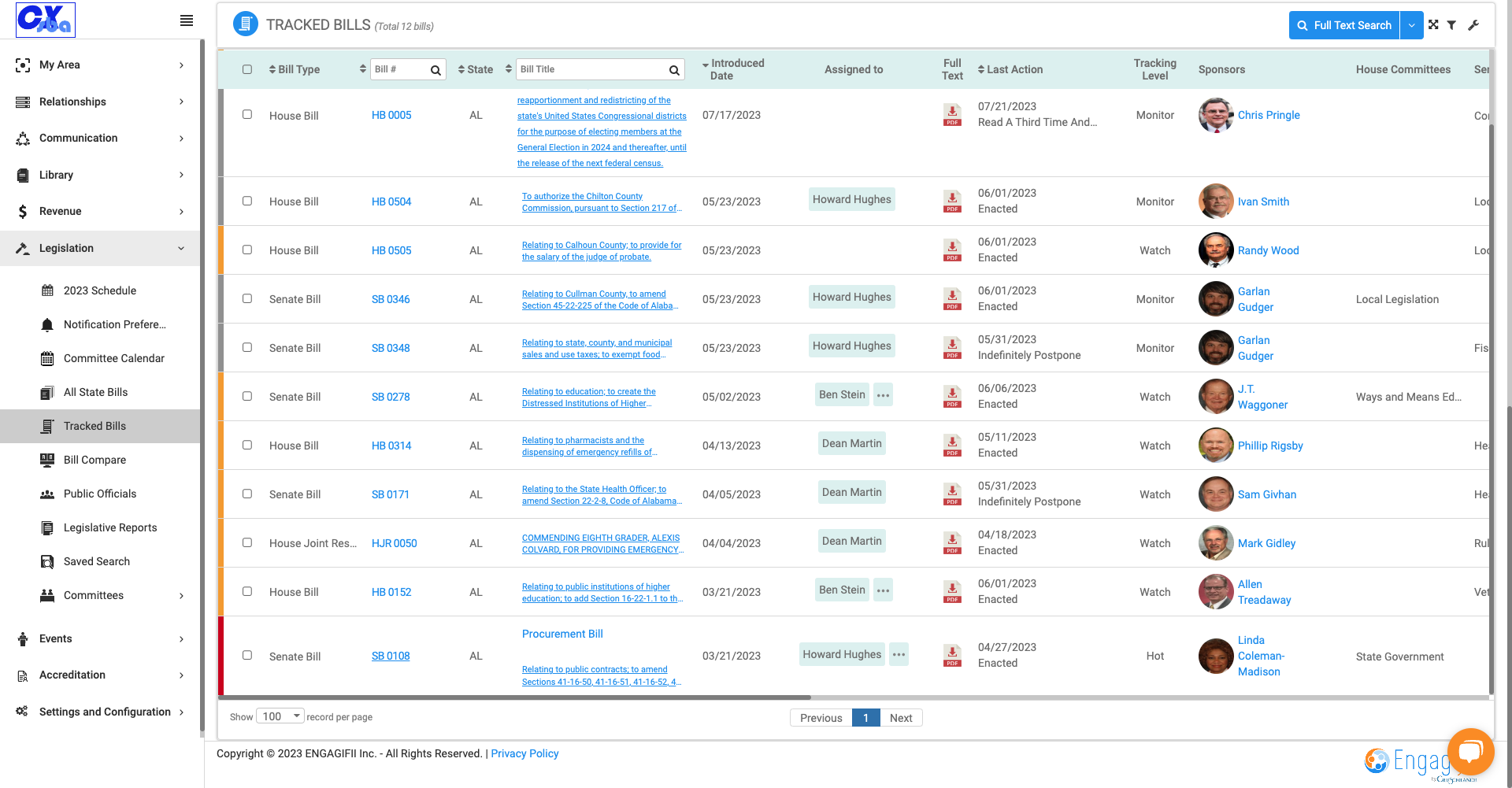1512x788 pixels.
Task: Check the box for bill HB 0005
Action: pyautogui.click(x=247, y=114)
